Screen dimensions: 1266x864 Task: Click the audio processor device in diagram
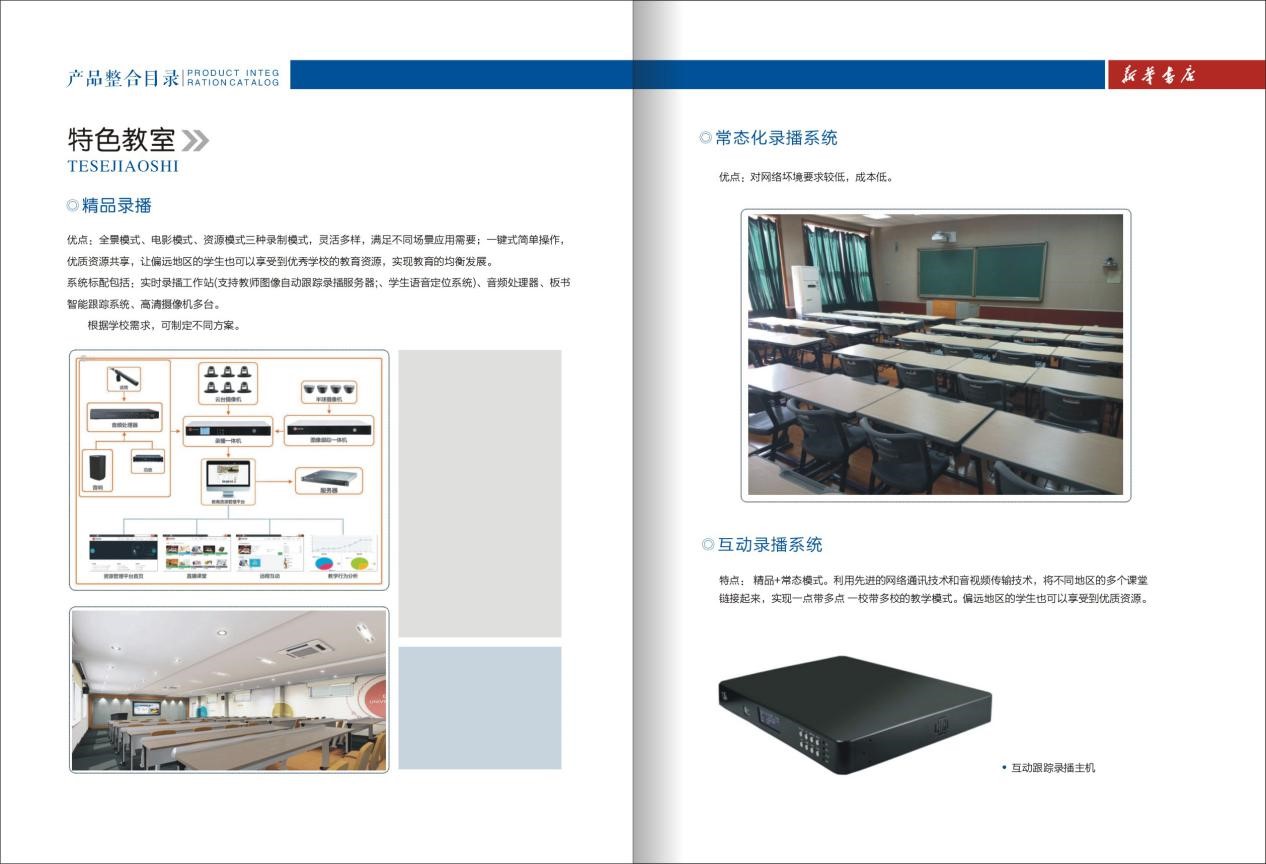click(125, 414)
